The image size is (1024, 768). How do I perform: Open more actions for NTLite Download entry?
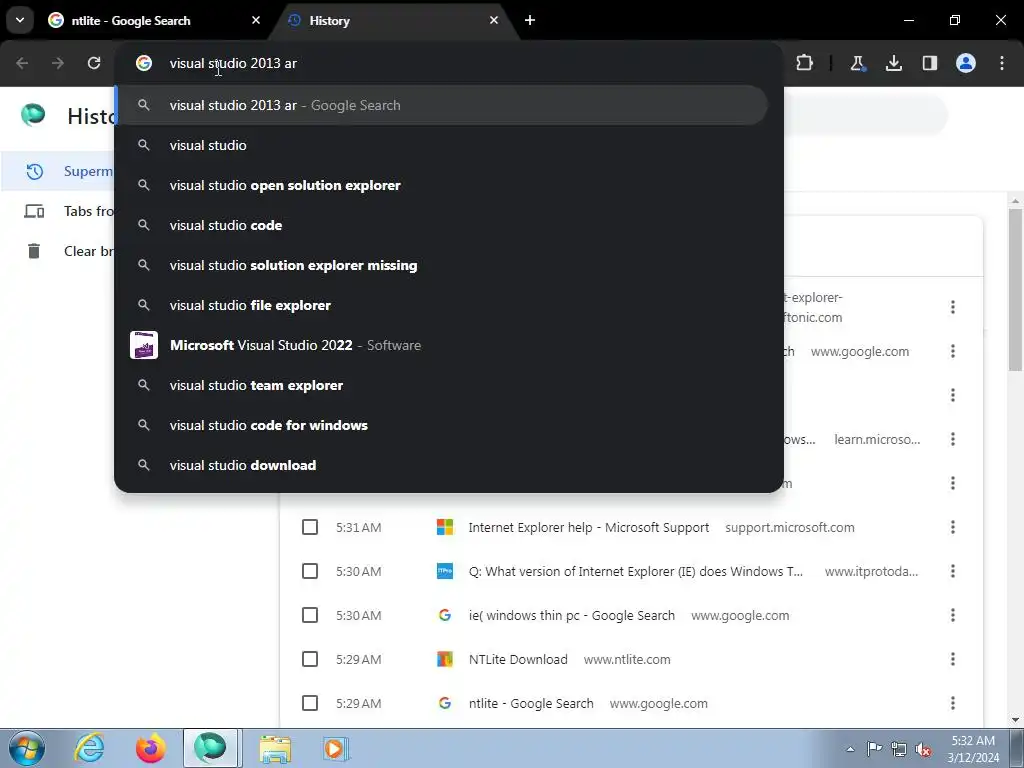pos(953,659)
